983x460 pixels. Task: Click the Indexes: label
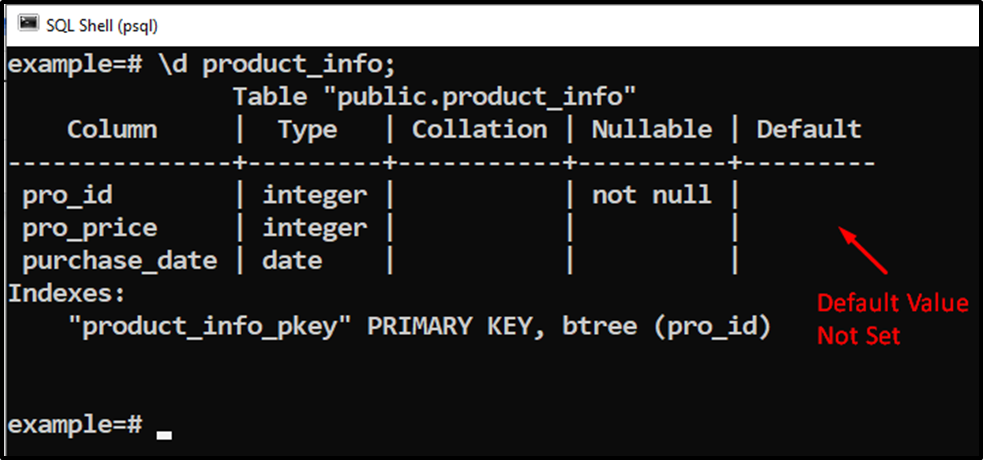67,294
